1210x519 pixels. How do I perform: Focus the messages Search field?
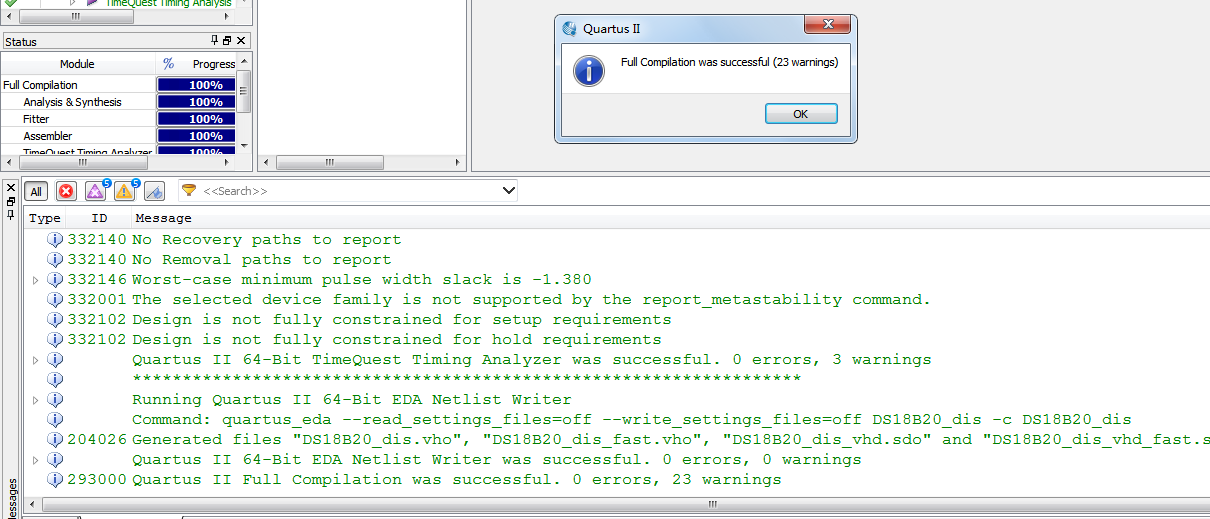tap(350, 190)
